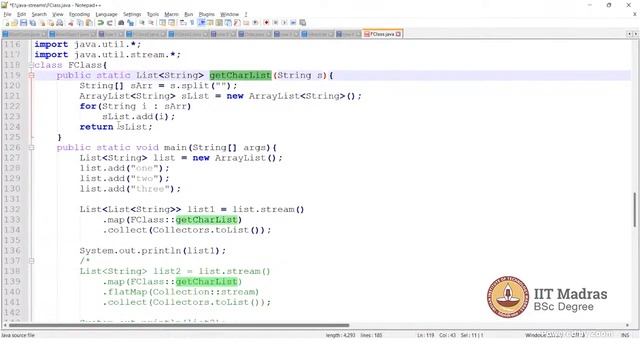
Task: Click the Save All toolbar icon
Action: (33, 22)
